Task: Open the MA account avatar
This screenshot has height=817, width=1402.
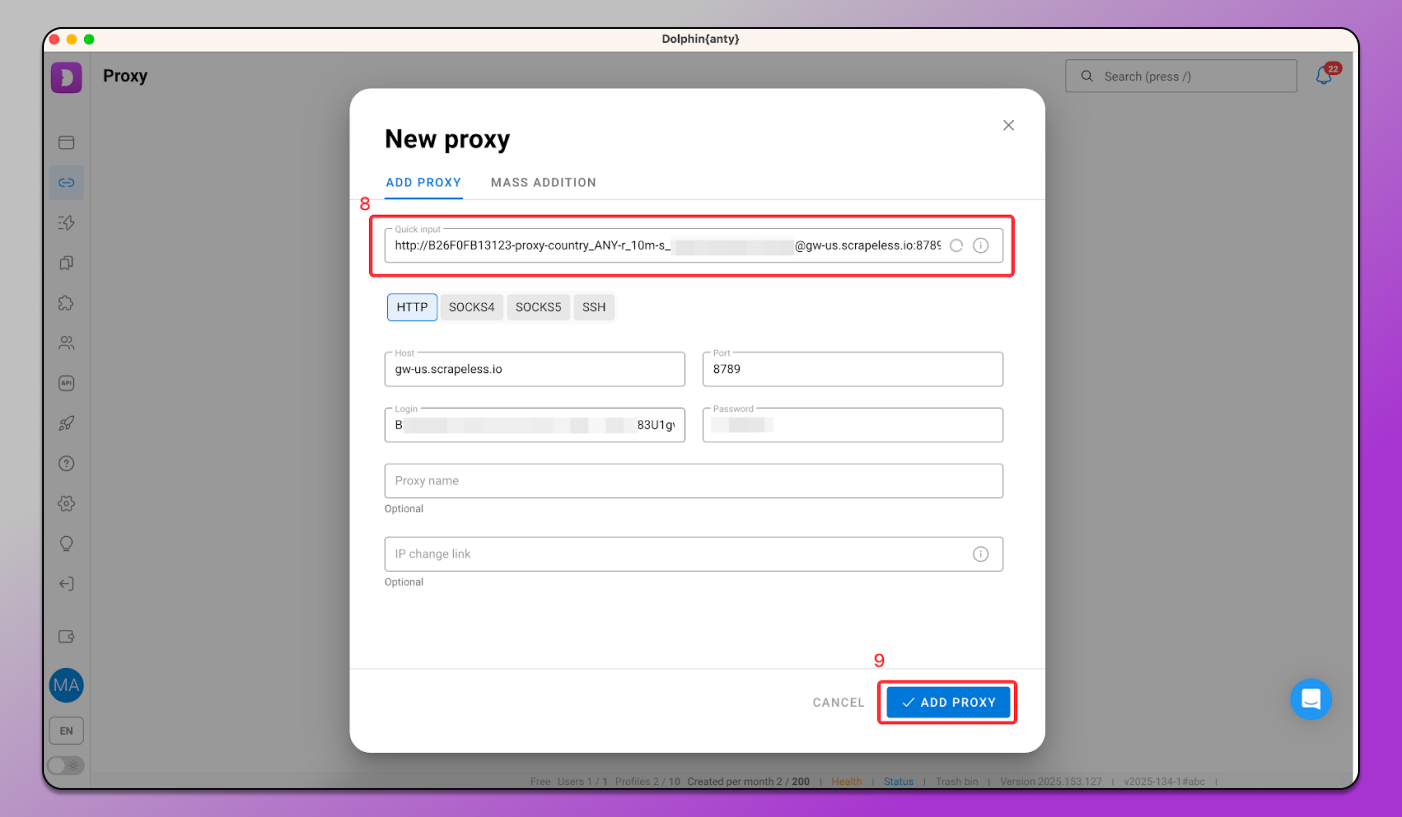Action: [x=66, y=686]
